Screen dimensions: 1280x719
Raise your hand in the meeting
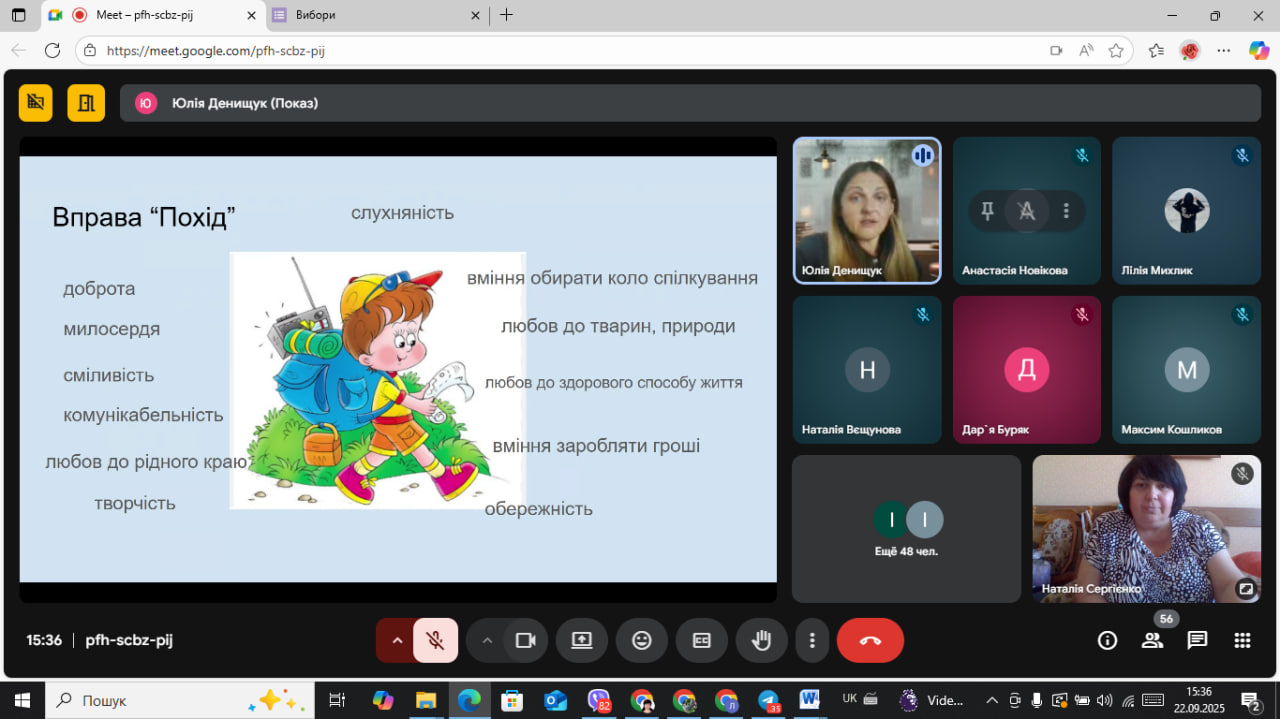tap(762, 641)
